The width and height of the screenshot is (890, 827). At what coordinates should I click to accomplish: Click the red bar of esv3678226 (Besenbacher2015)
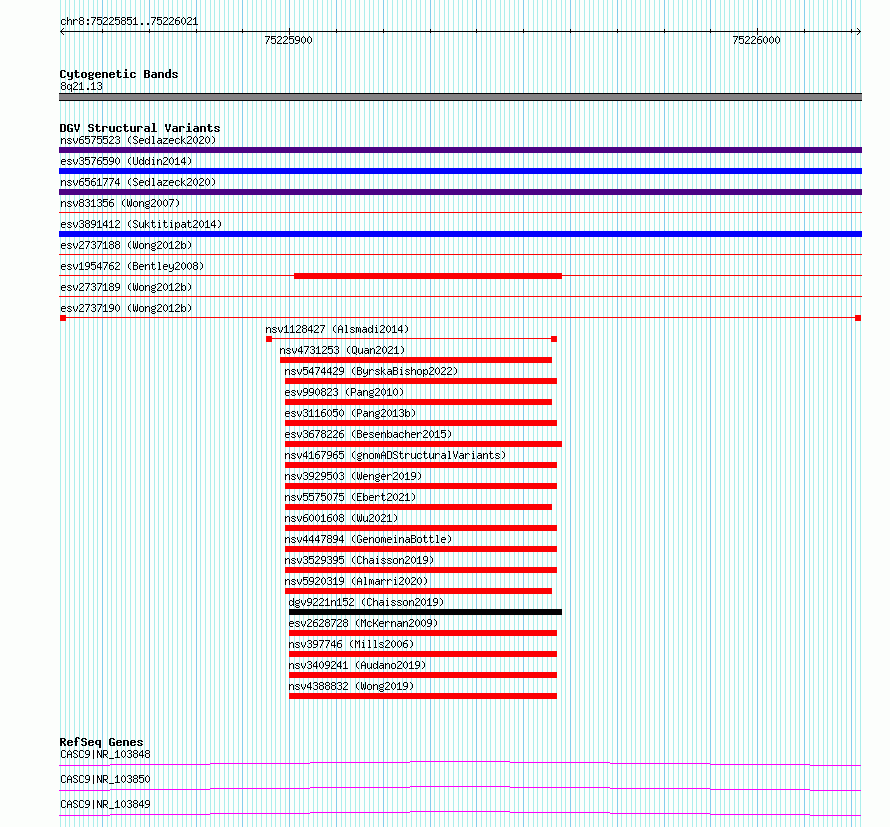[423, 444]
